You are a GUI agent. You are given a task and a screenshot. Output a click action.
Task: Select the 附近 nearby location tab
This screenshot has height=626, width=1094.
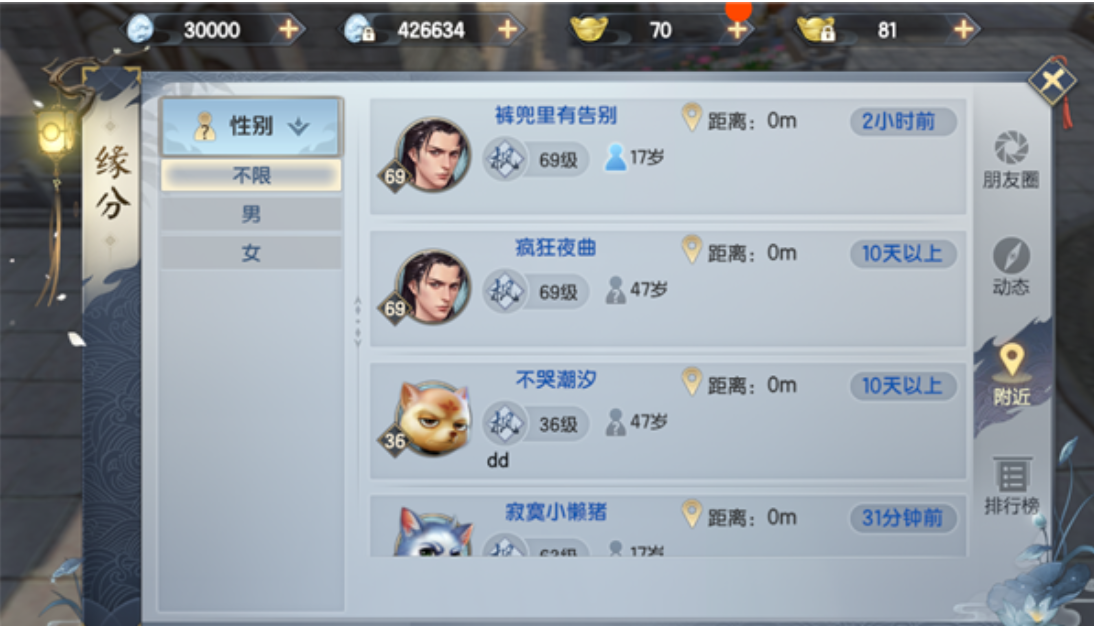click(1011, 375)
